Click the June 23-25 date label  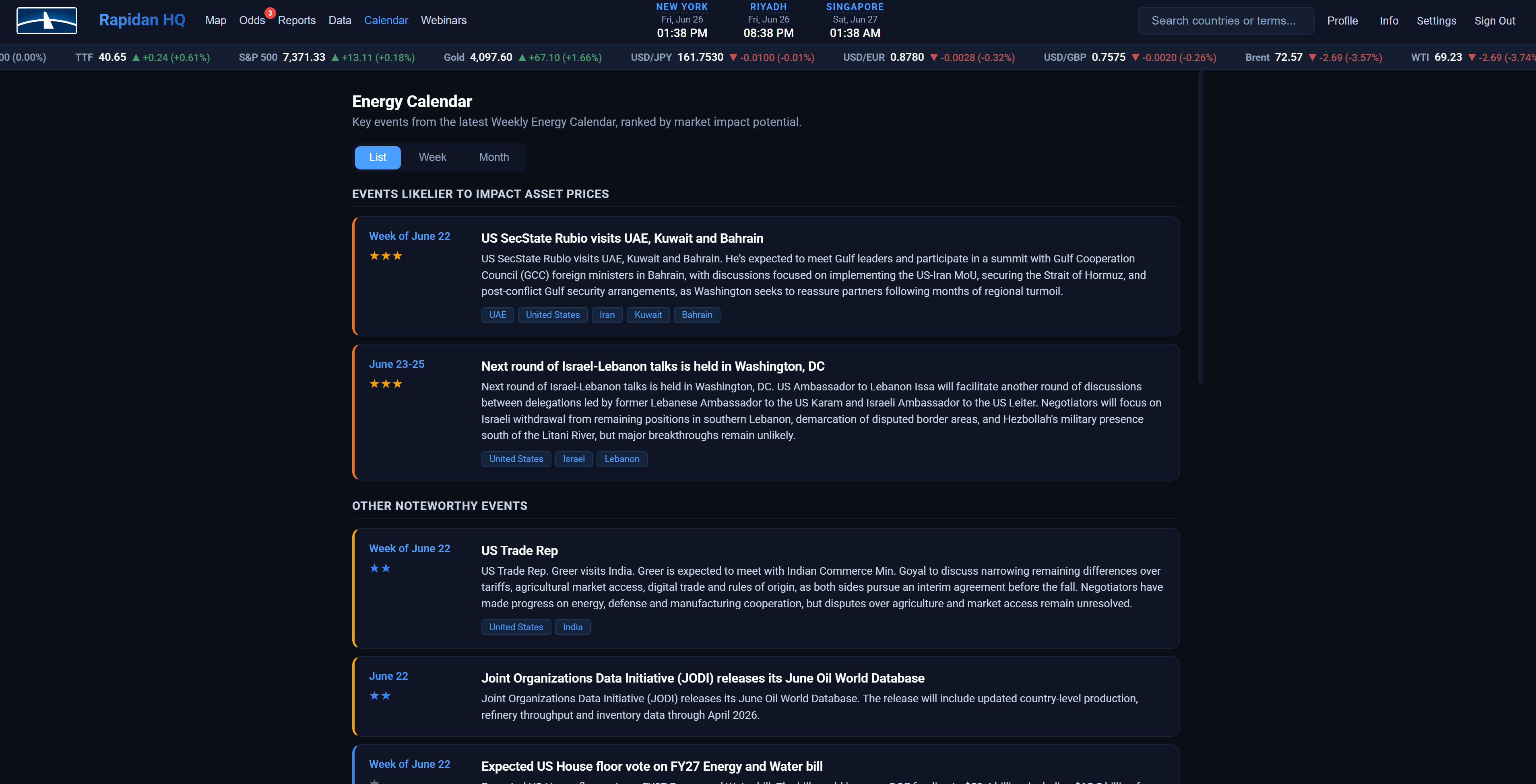click(396, 364)
